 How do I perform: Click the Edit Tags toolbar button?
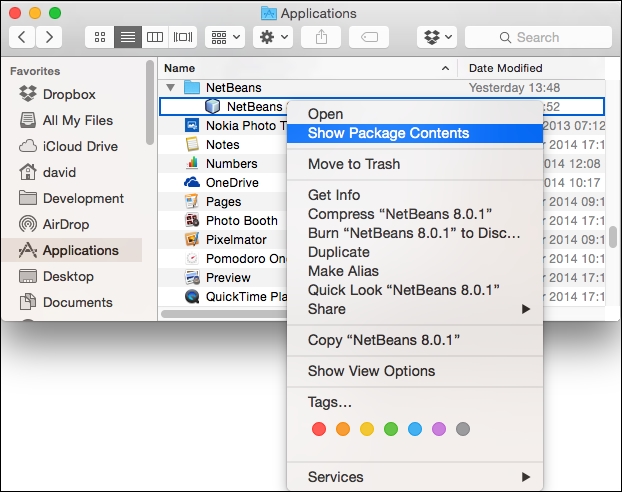pos(369,37)
